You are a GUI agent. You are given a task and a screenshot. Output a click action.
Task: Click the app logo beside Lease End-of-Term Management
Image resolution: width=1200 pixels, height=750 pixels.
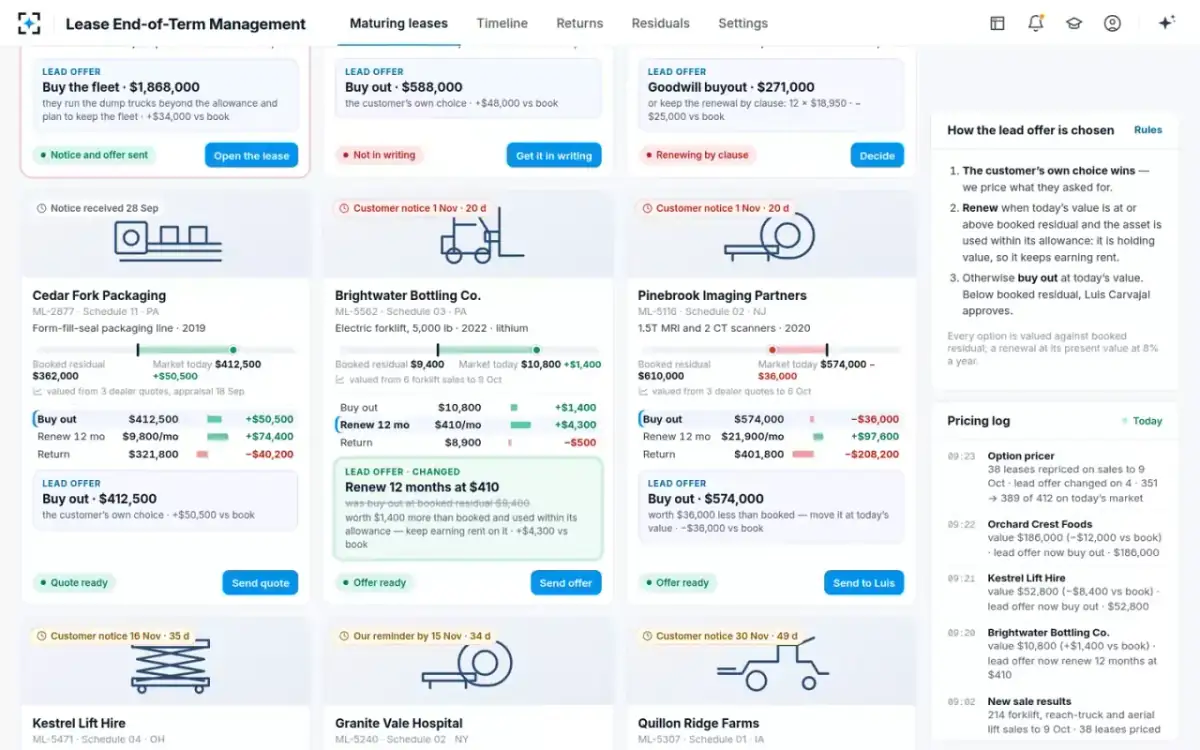point(30,23)
